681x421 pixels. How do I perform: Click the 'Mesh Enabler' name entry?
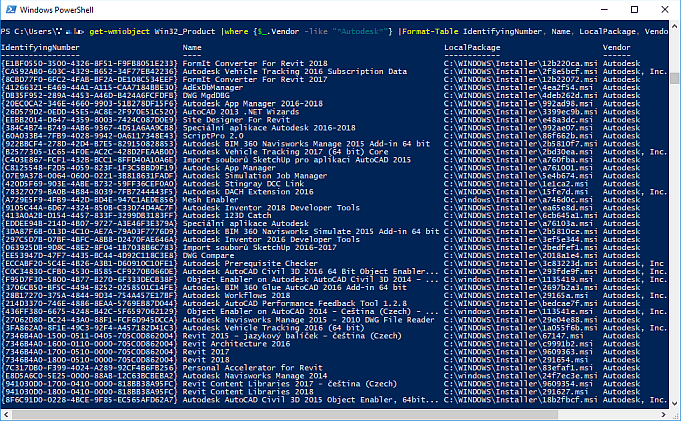click(x=210, y=200)
